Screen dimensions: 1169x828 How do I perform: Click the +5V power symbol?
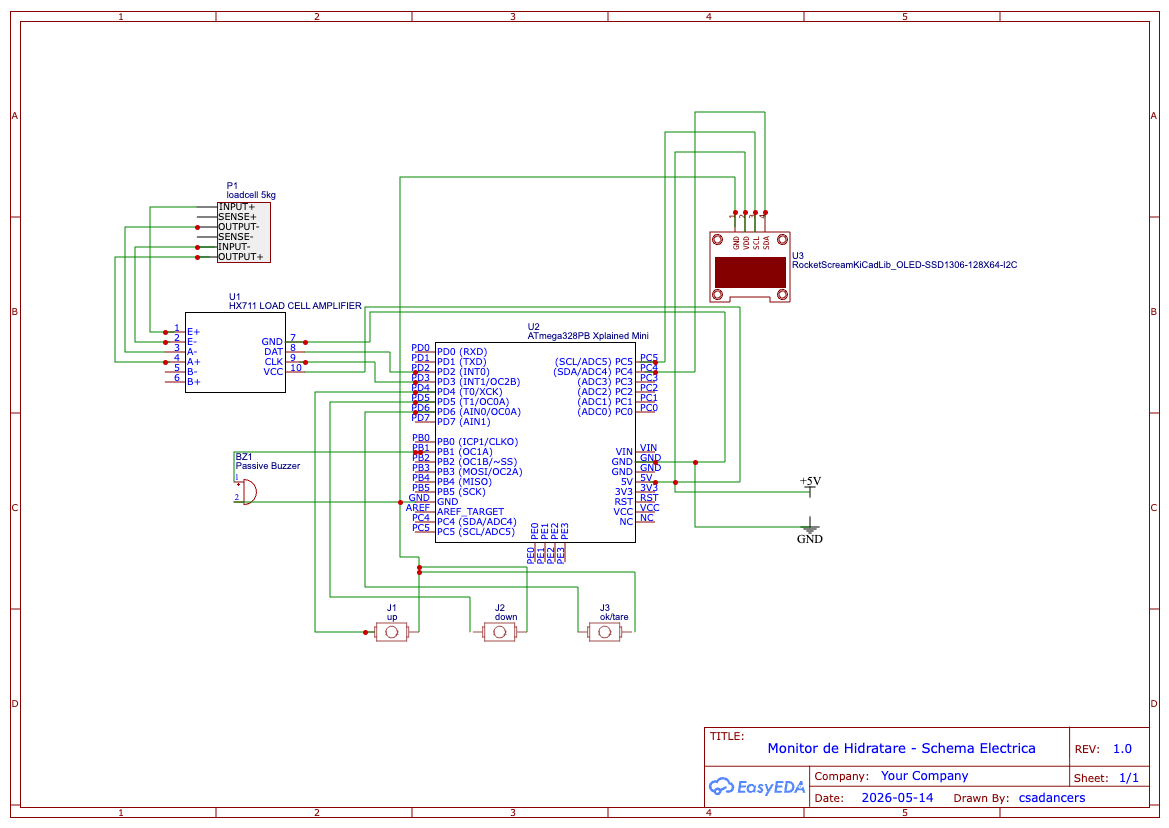810,486
